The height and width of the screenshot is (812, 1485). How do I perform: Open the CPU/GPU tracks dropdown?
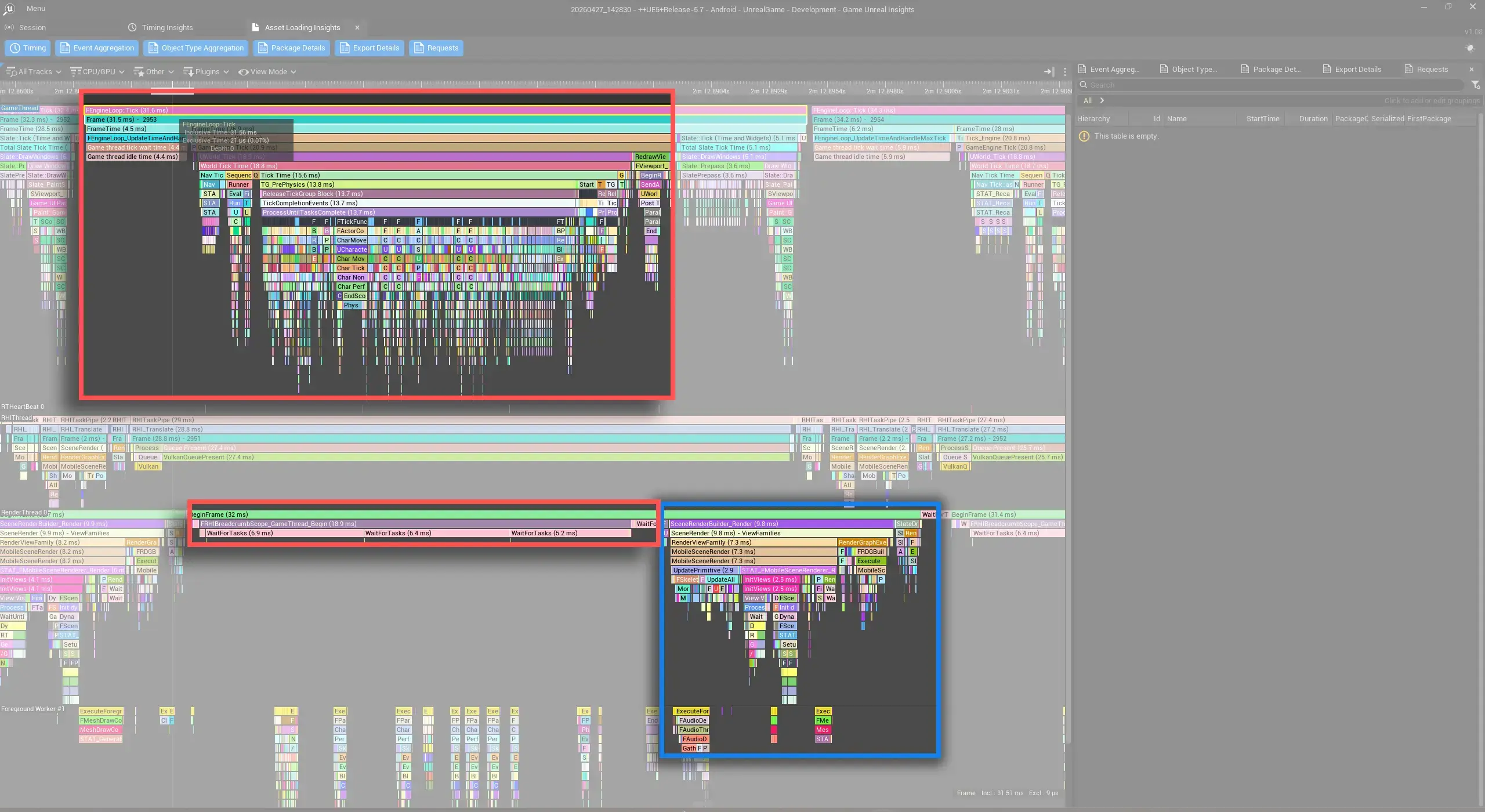pos(97,72)
